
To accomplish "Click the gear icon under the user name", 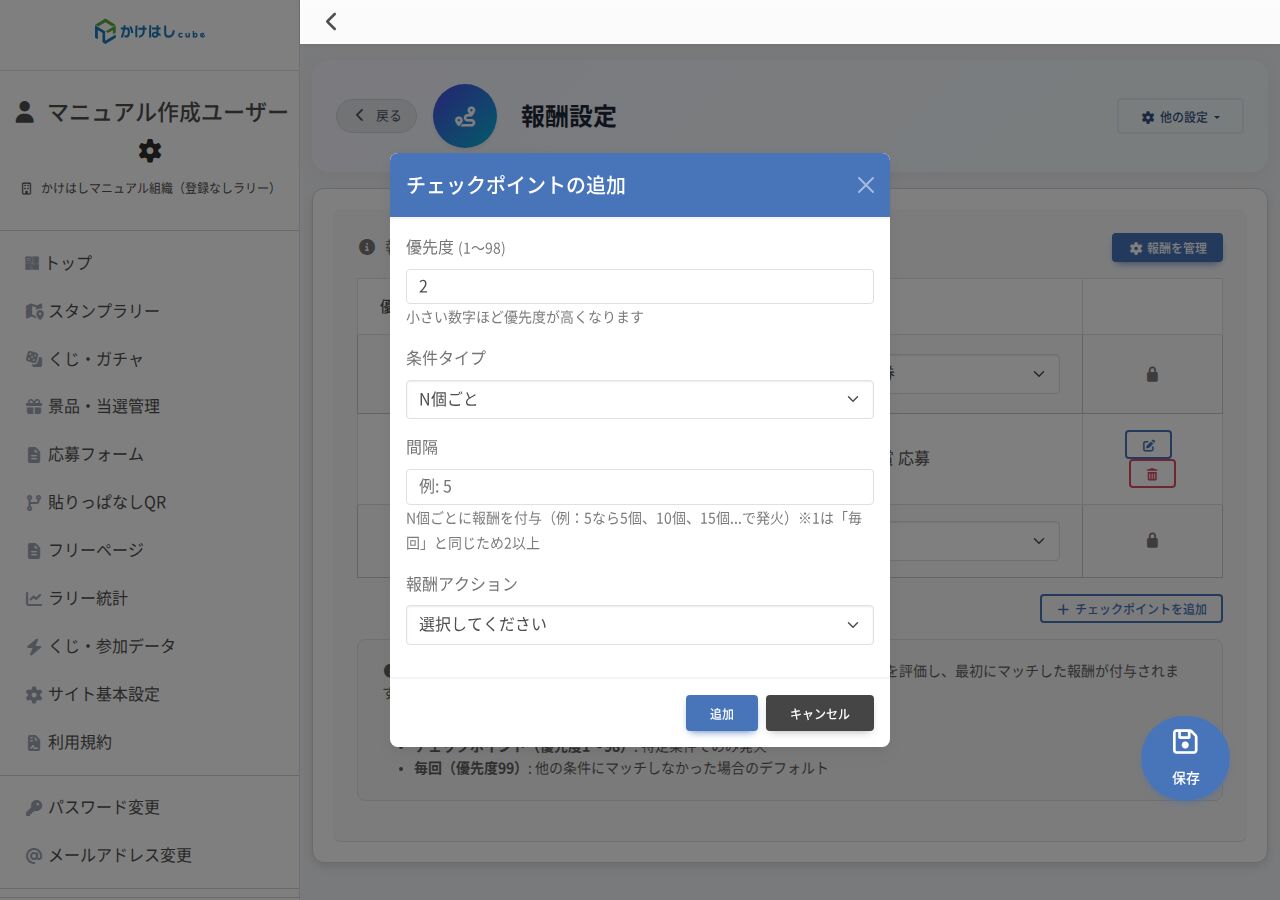I will (150, 151).
